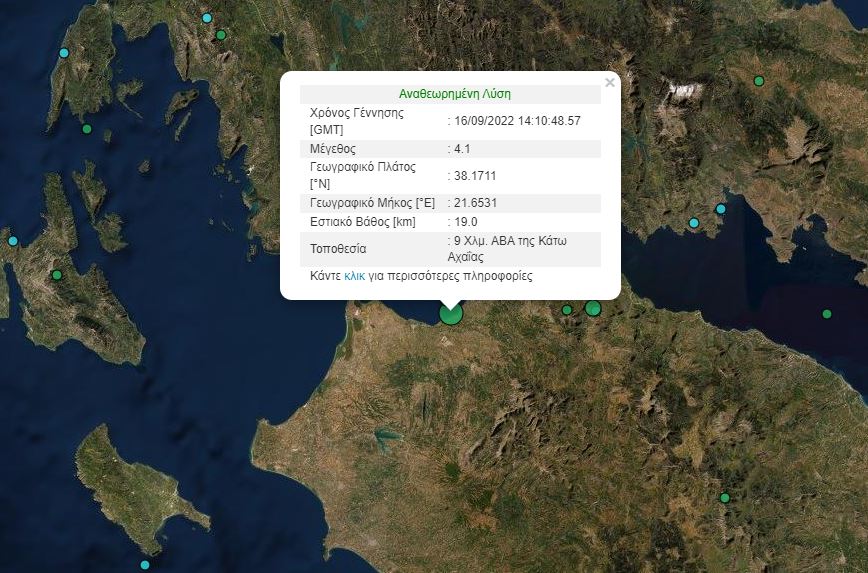Click the focal depth value 19.0
This screenshot has width=868, height=573.
(x=466, y=221)
